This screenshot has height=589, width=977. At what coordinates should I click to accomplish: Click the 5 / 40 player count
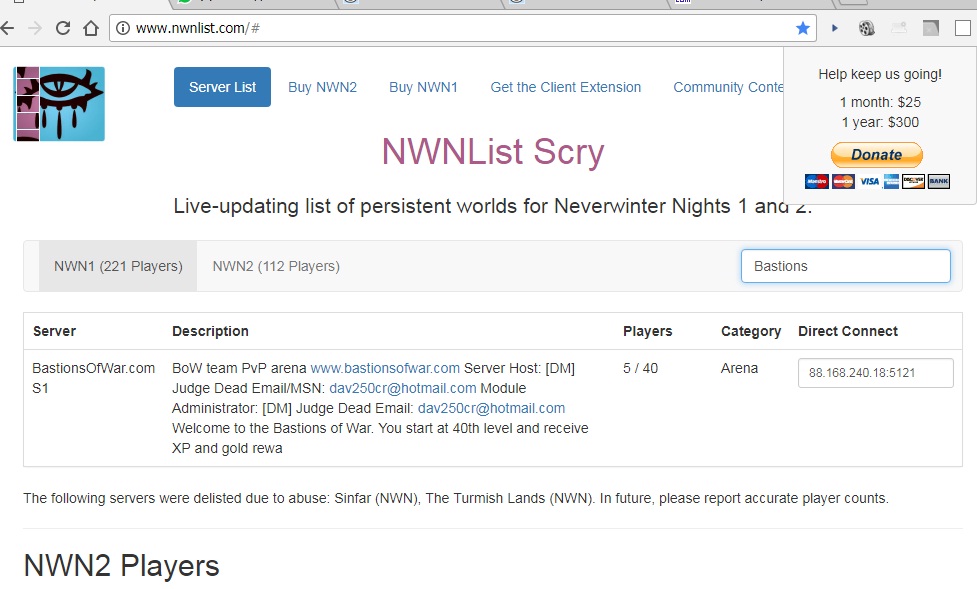(641, 368)
